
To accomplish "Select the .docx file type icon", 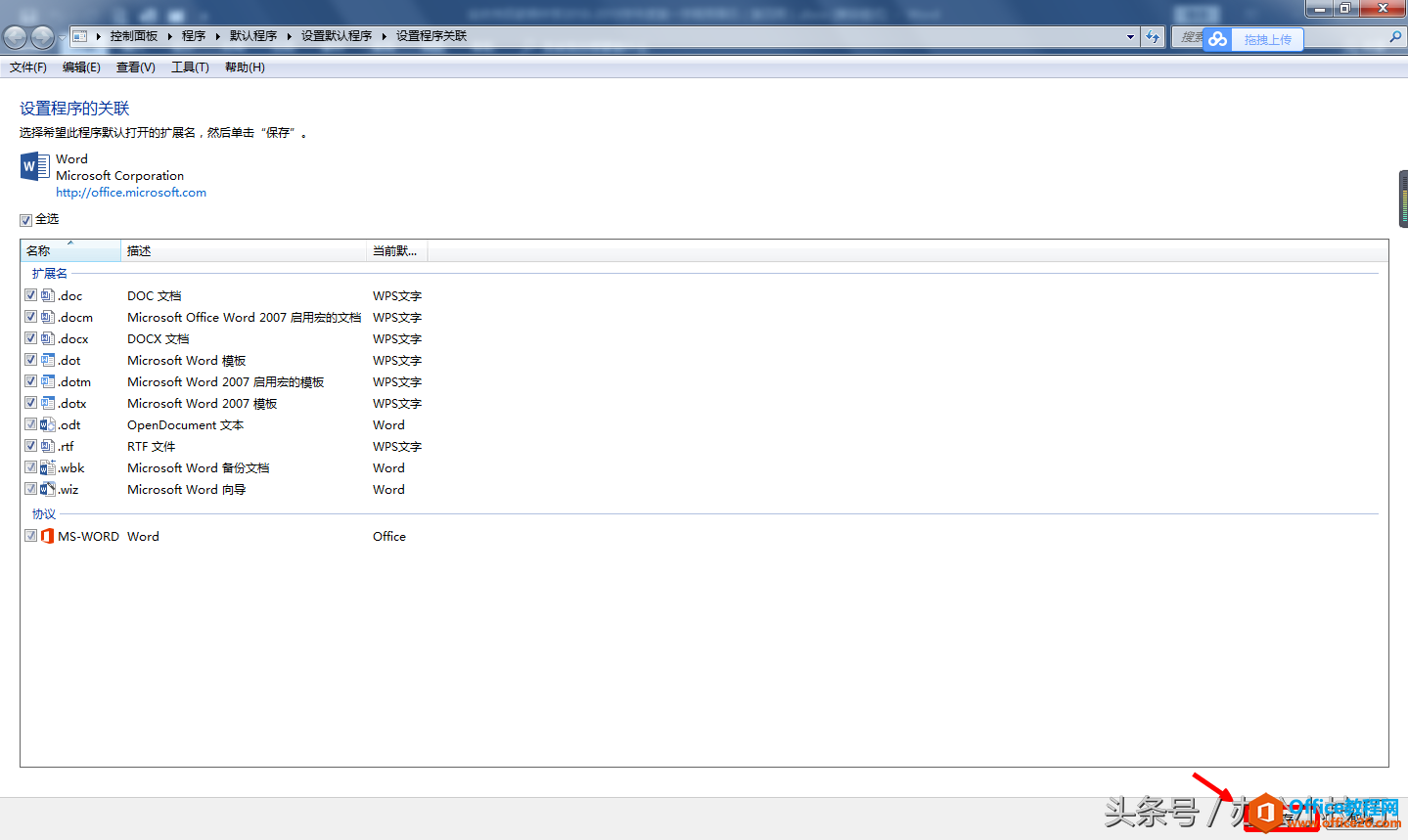I will tap(48, 338).
